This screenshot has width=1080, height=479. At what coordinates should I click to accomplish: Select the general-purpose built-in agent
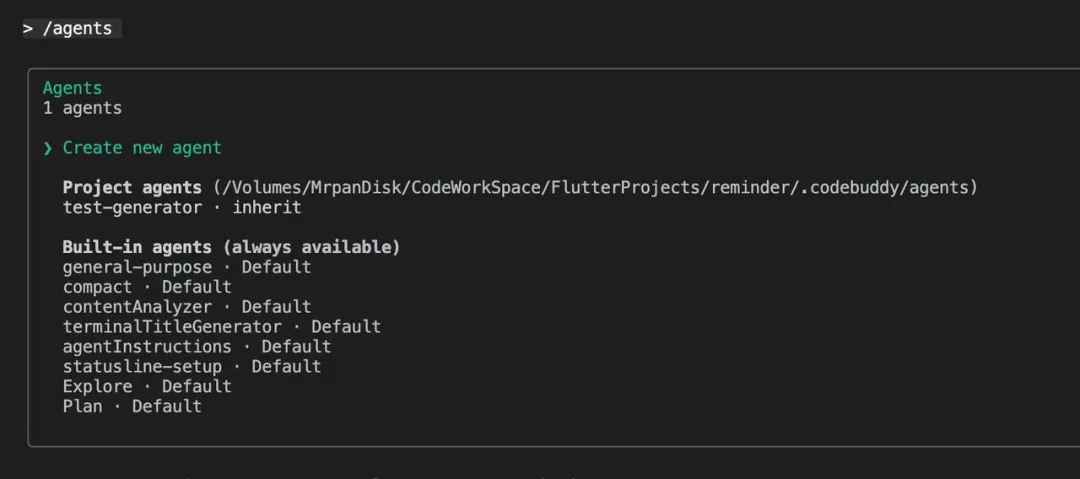click(x=137, y=267)
